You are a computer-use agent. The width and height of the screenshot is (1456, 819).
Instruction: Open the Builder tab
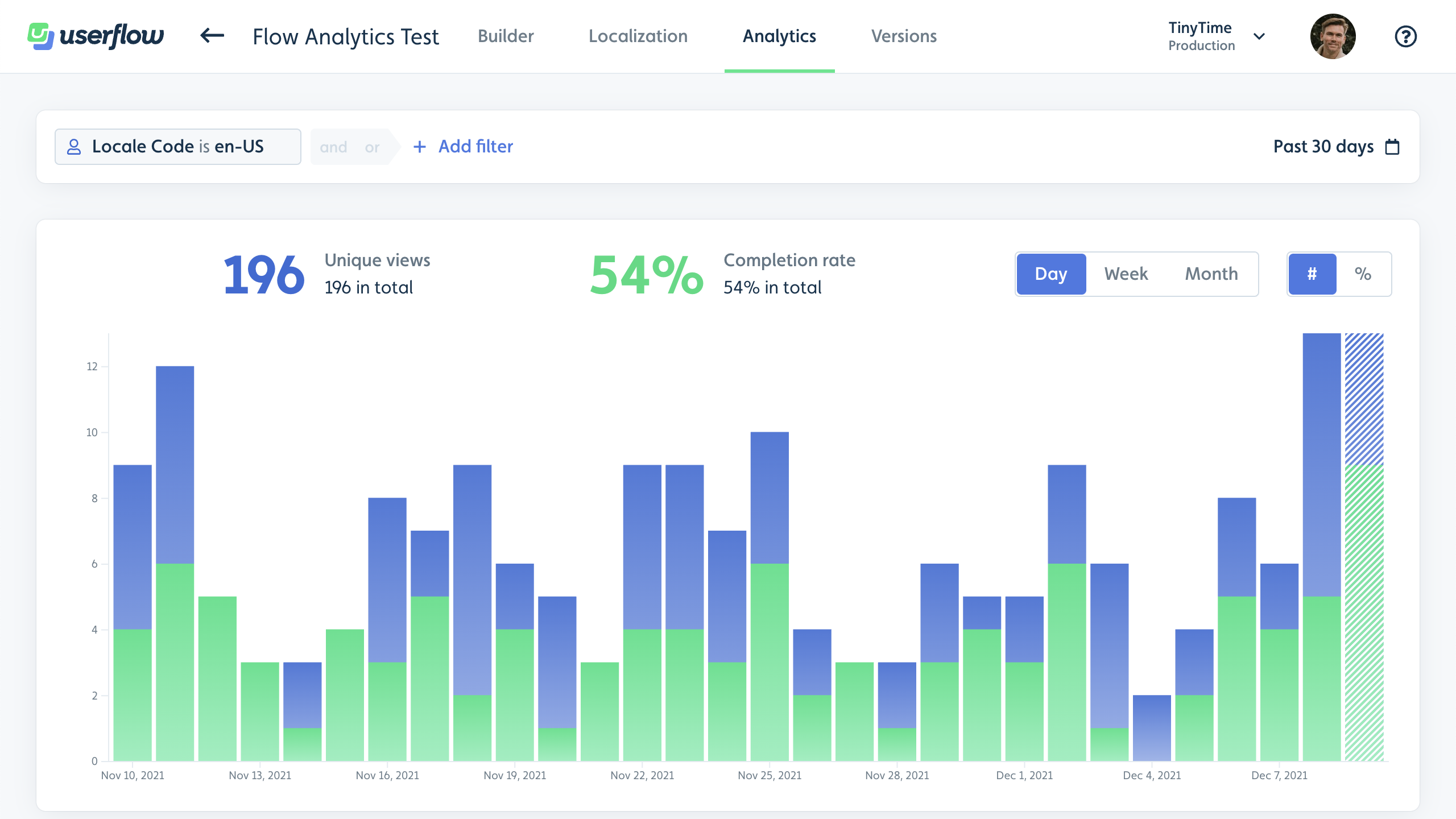[x=506, y=36]
